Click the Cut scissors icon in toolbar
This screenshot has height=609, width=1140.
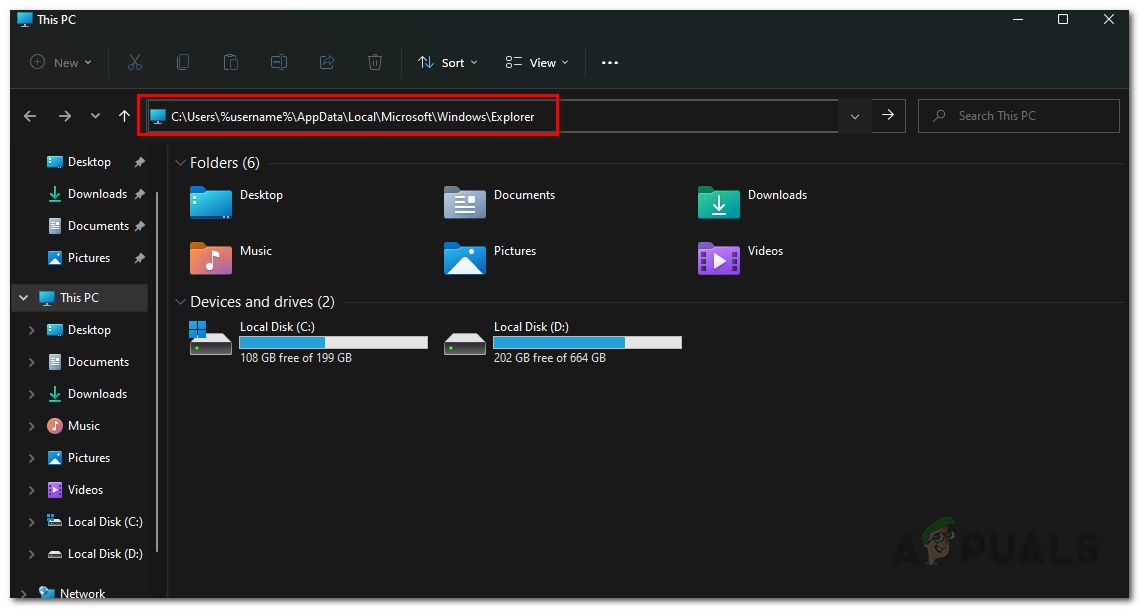(135, 62)
